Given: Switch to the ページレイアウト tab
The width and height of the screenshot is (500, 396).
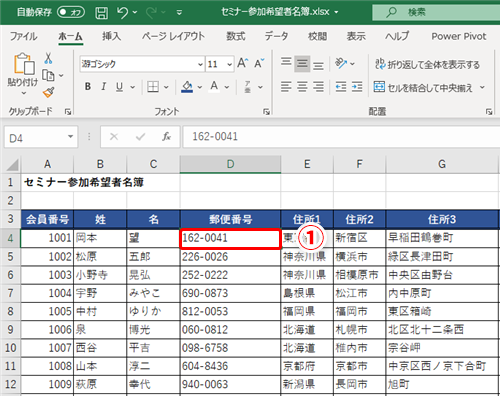Looking at the screenshot, I should [173, 36].
